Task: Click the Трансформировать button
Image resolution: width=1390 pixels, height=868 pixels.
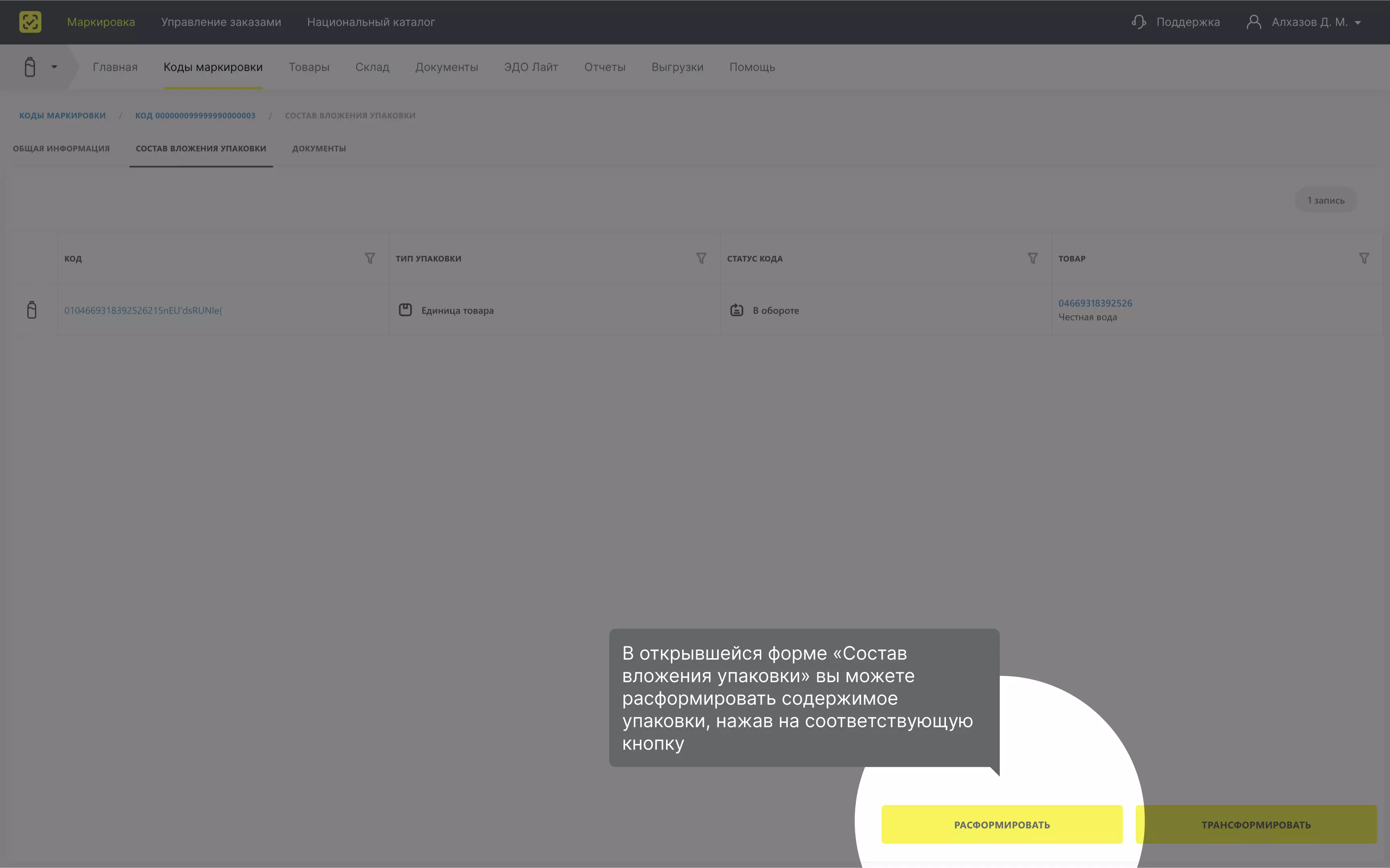Action: tap(1256, 824)
